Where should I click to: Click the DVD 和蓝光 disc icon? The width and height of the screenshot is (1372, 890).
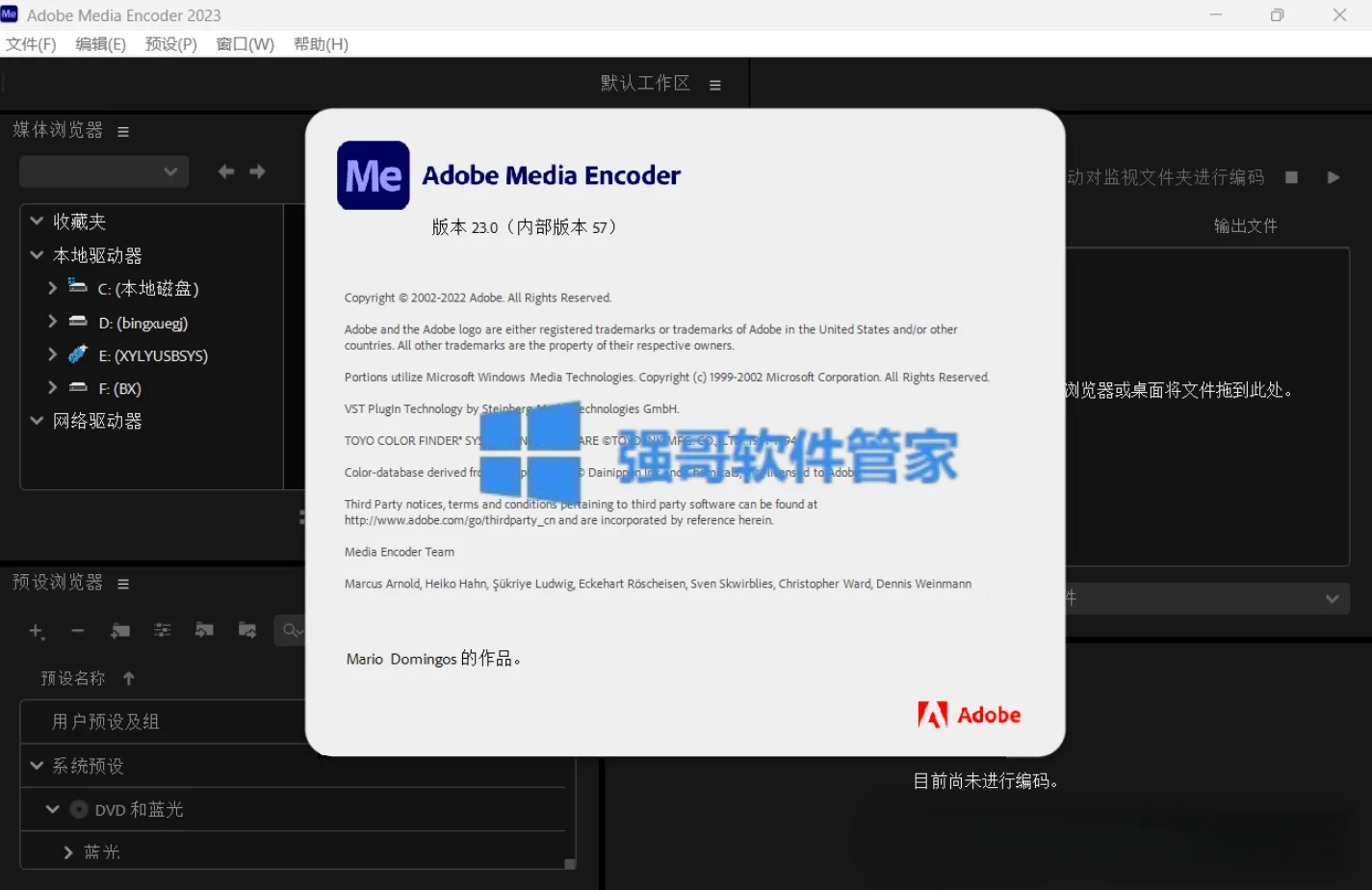pos(79,809)
